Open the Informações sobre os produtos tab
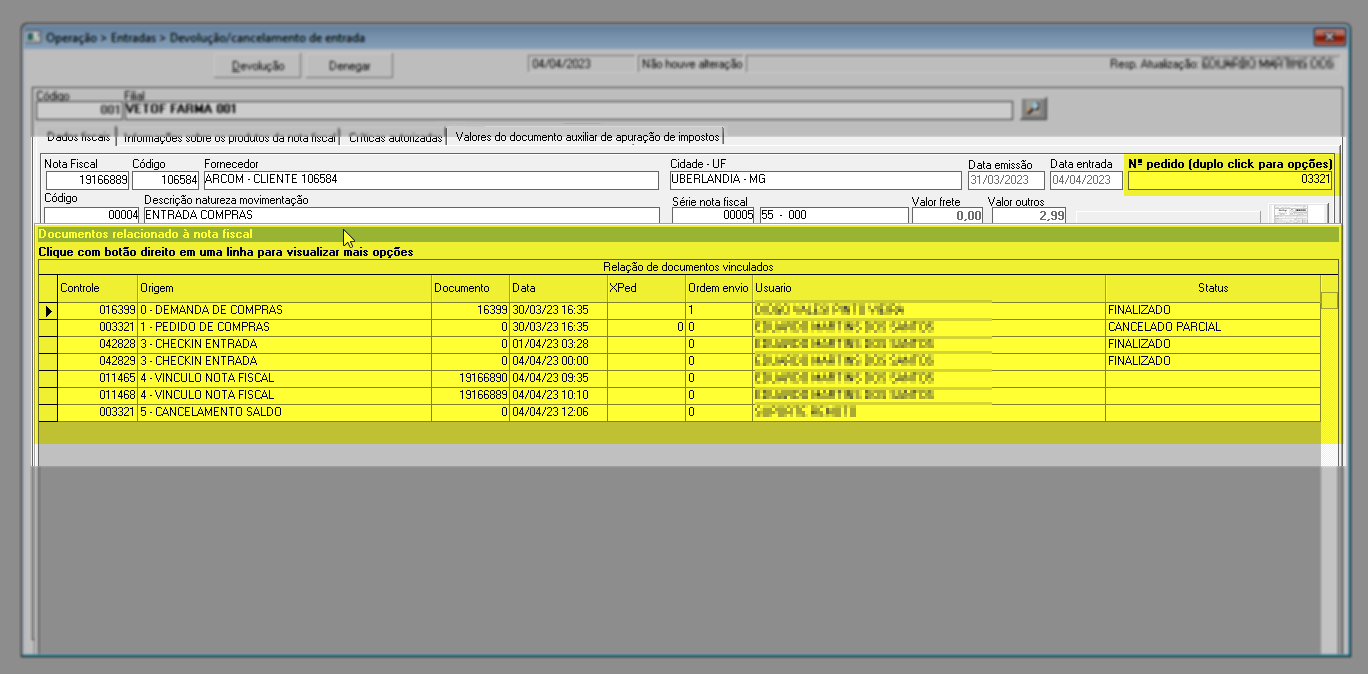Viewport: 1368px width, 674px height. coord(229,137)
